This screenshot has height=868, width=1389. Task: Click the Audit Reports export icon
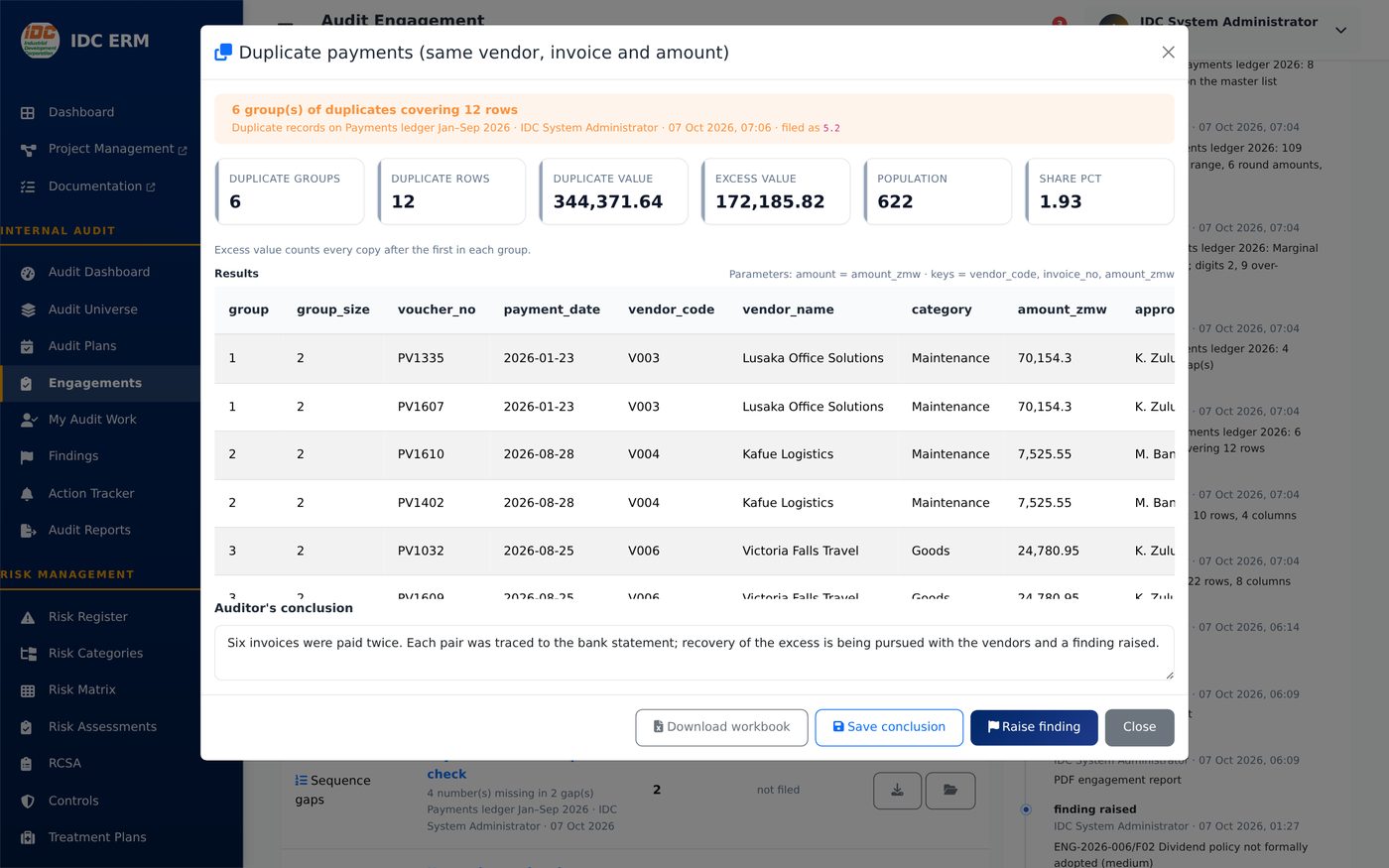coord(28,531)
